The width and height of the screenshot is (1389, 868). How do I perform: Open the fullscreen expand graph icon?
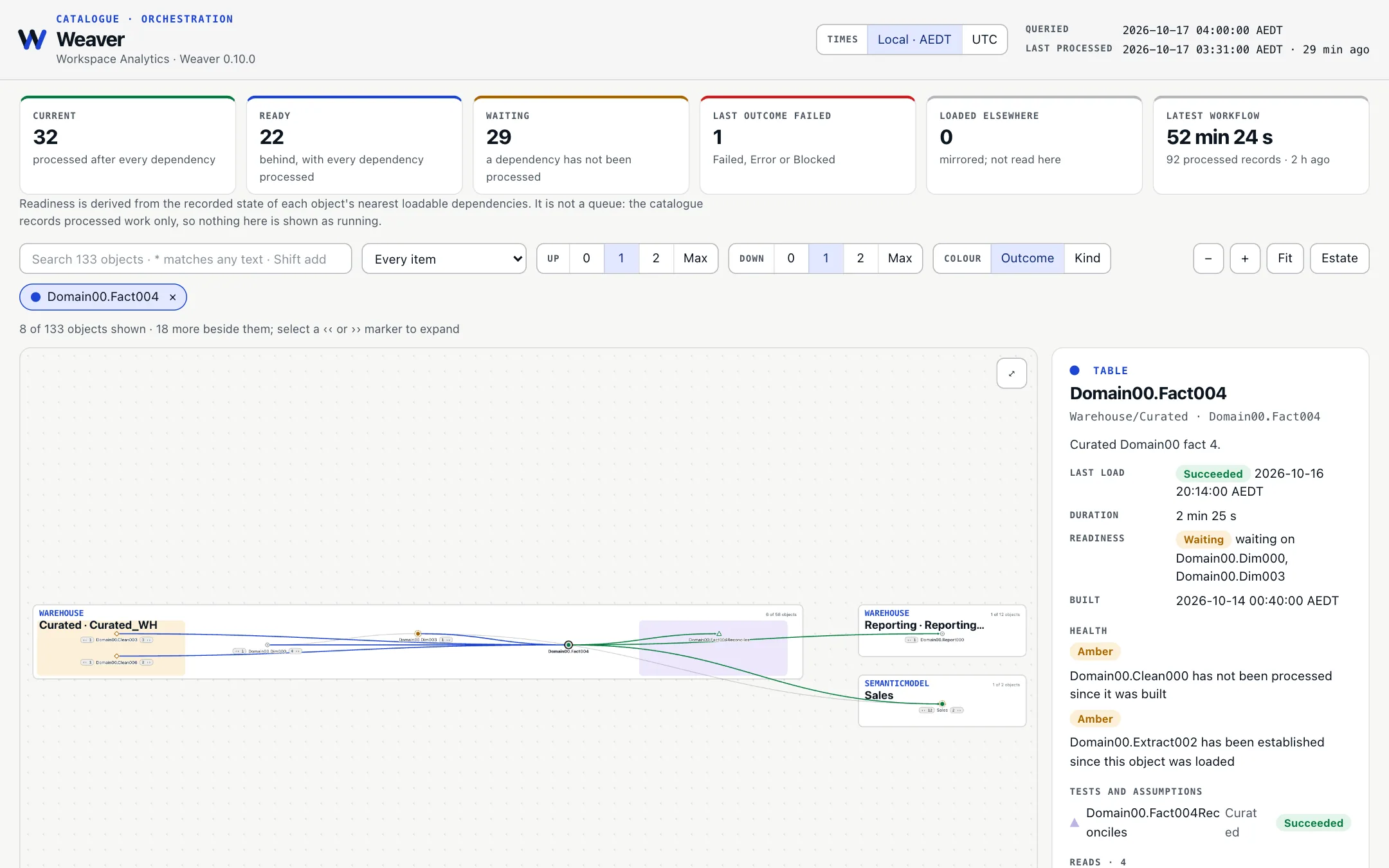[1012, 373]
